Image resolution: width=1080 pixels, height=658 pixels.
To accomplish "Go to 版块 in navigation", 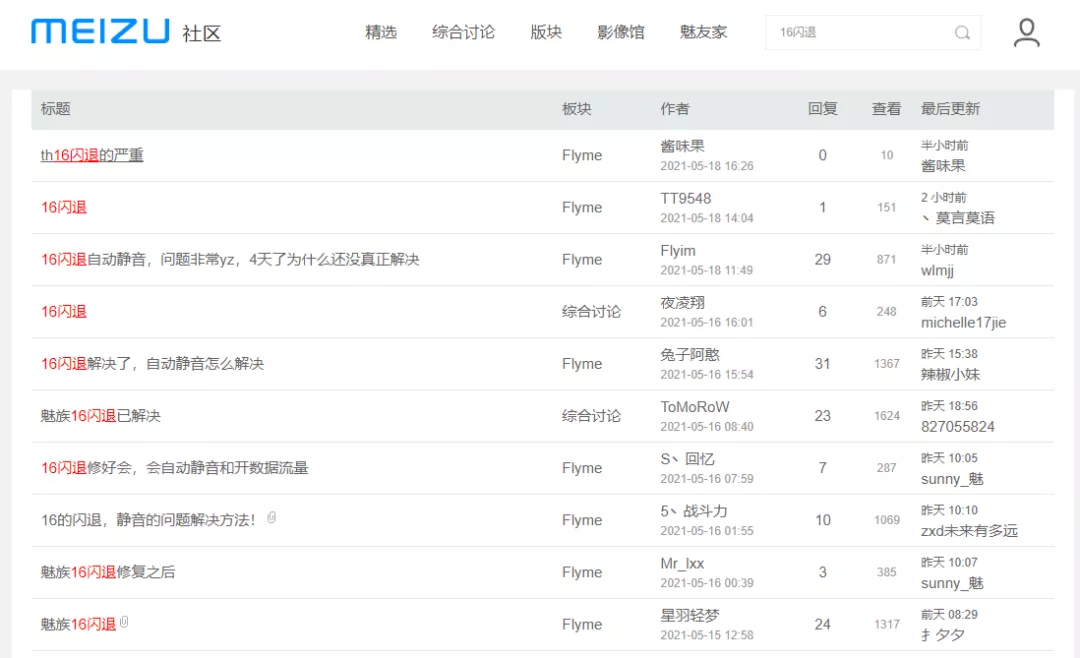I will (x=546, y=32).
